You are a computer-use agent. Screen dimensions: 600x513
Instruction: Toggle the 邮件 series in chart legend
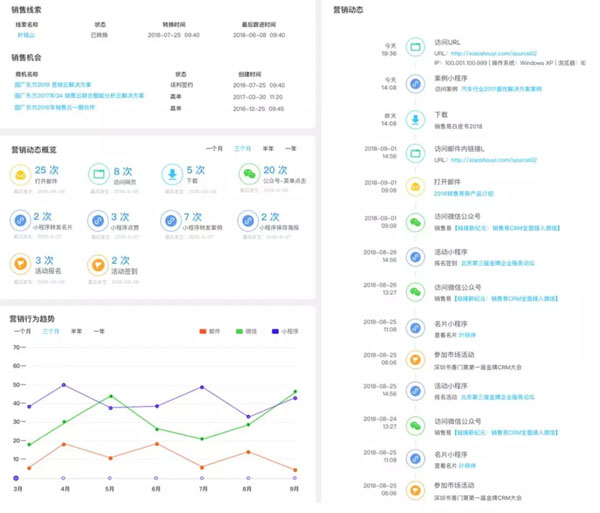pos(209,330)
